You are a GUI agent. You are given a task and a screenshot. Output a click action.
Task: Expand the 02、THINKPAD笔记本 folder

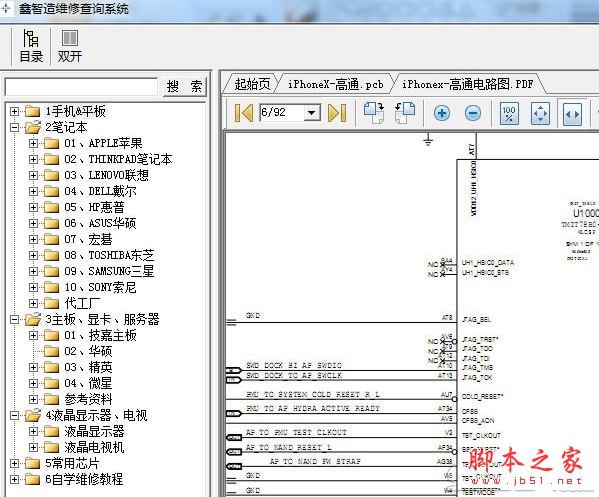tap(33, 159)
